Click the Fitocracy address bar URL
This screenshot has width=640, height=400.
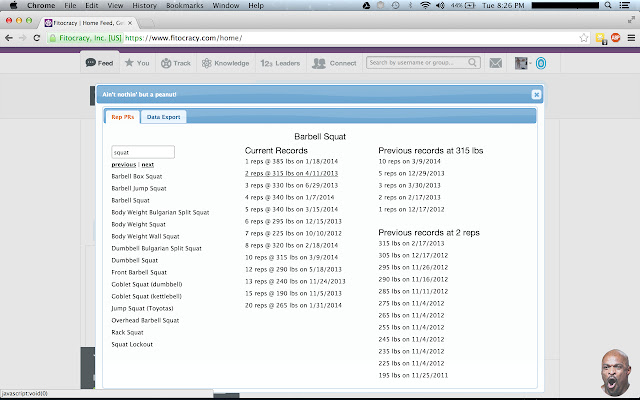tap(184, 38)
